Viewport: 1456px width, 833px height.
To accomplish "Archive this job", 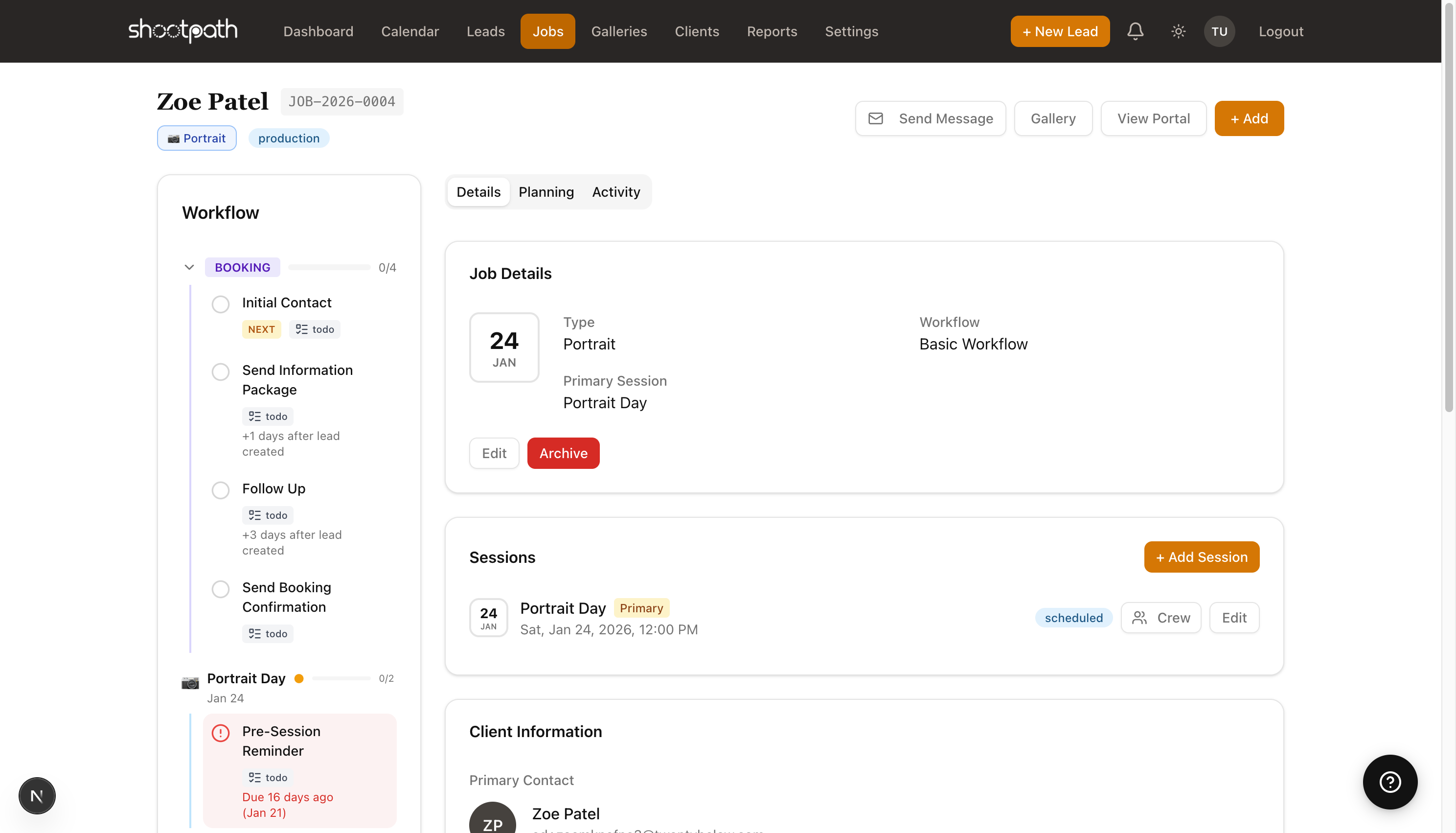I will [x=563, y=453].
